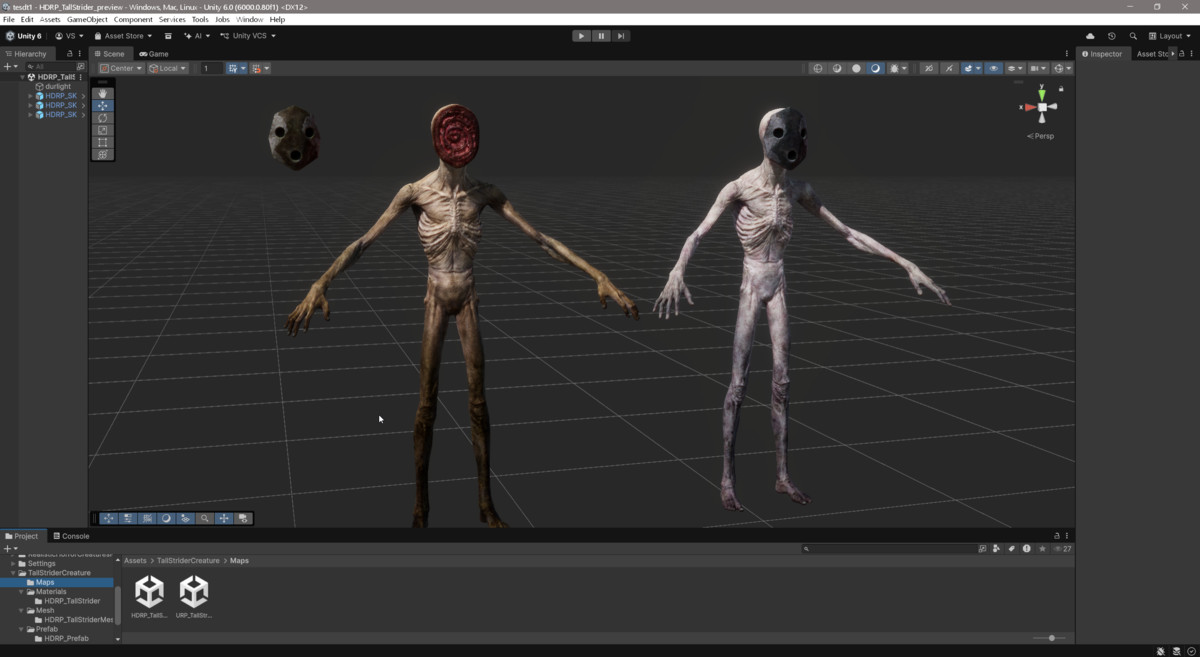Open the GameObject menu
Screen dimensions: 1200x657
(x=87, y=19)
